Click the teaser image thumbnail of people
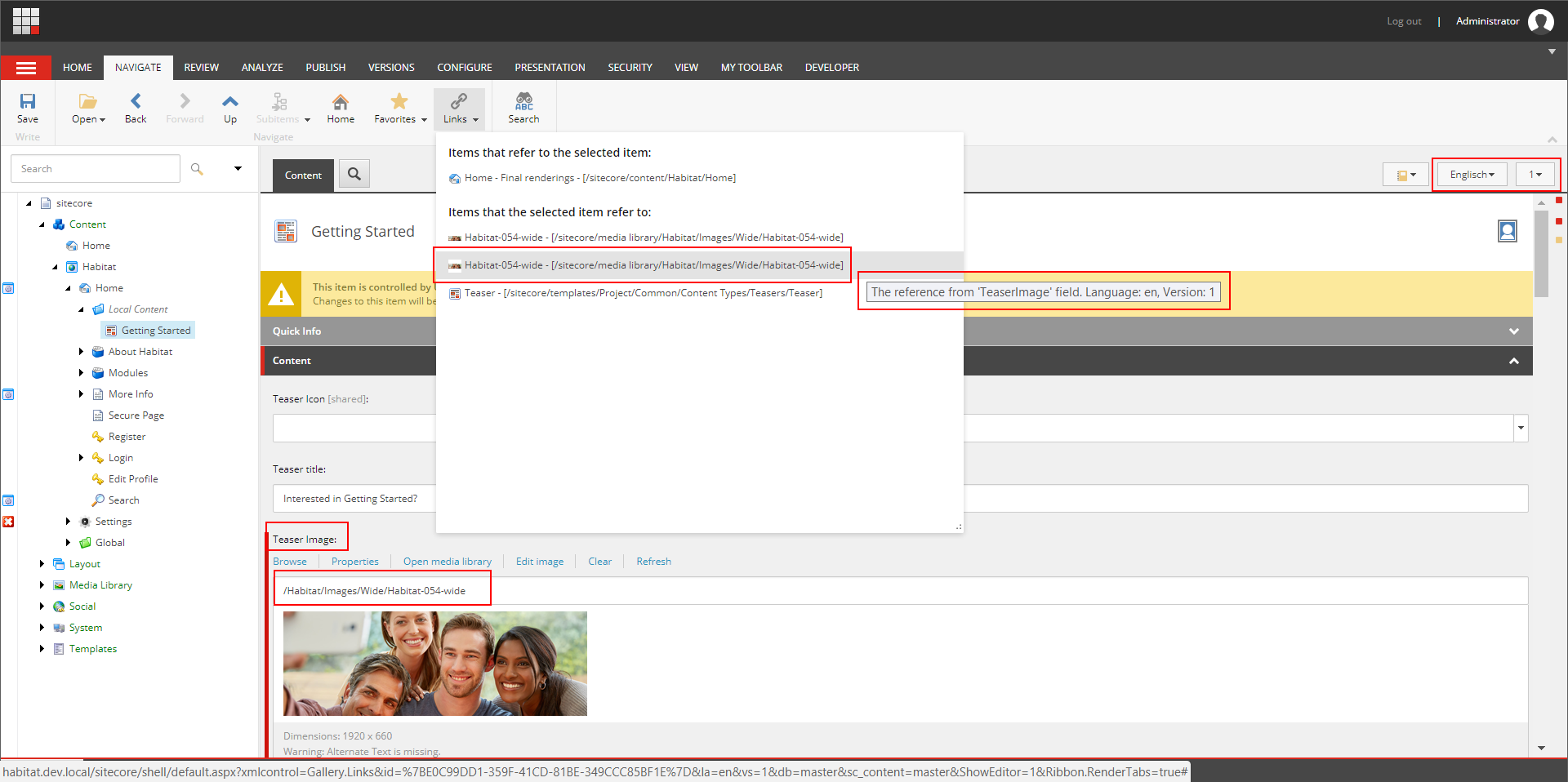This screenshot has width=1568, height=782. [x=435, y=664]
